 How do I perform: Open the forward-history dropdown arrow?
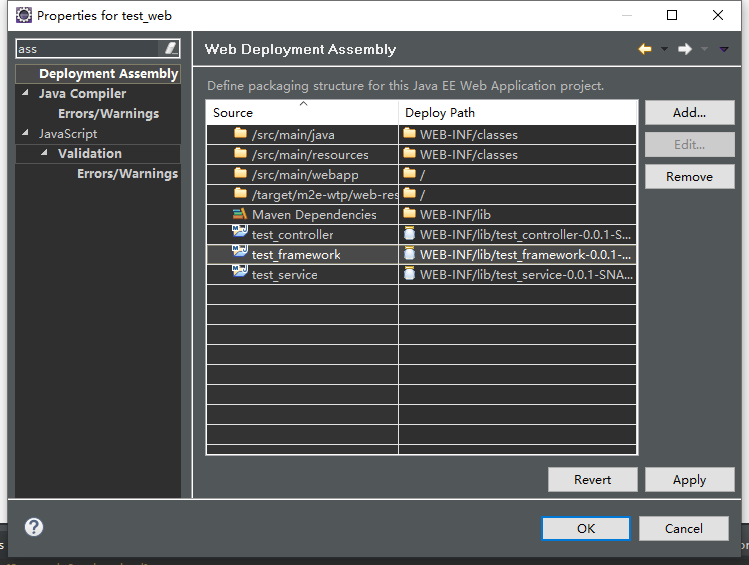click(x=704, y=49)
